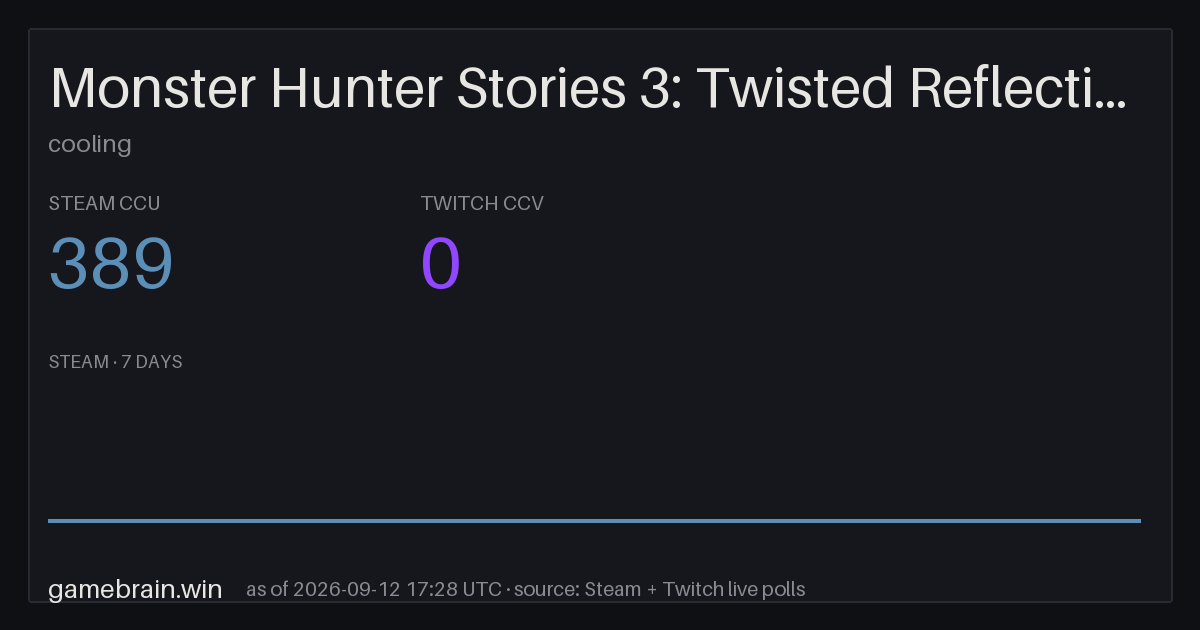The width and height of the screenshot is (1200, 630).
Task: Click the STEAM CCU label
Action: coord(105,203)
